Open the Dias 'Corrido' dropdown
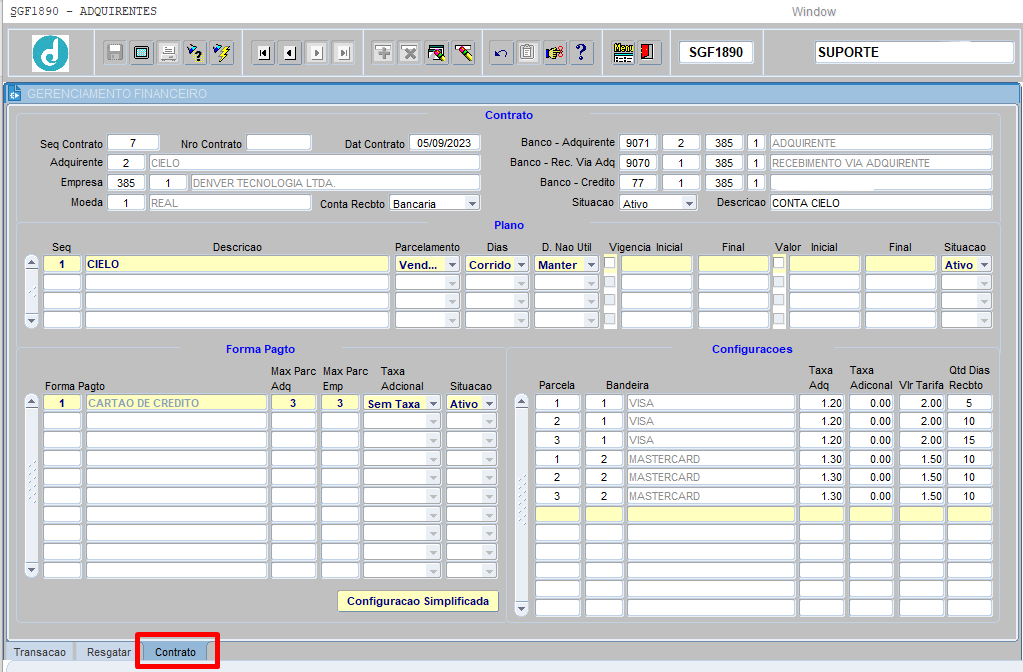 point(521,265)
